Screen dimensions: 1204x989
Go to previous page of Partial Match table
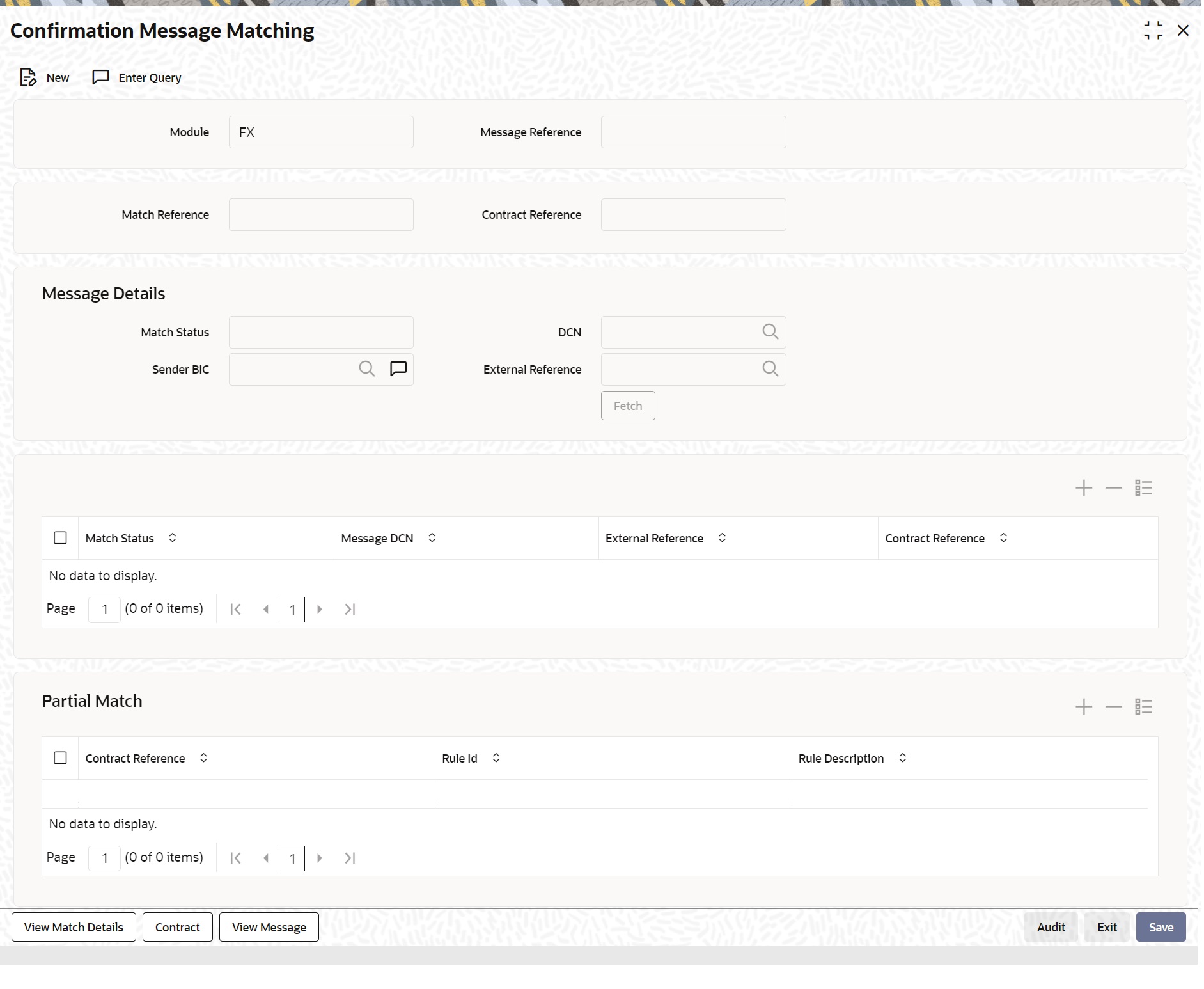266,858
